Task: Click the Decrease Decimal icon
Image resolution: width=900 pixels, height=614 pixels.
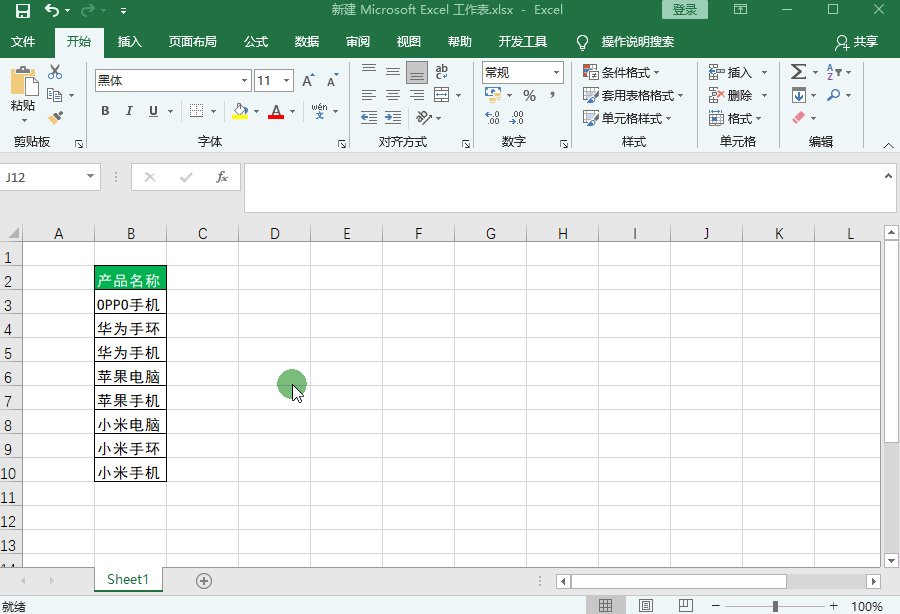Action: [516, 118]
